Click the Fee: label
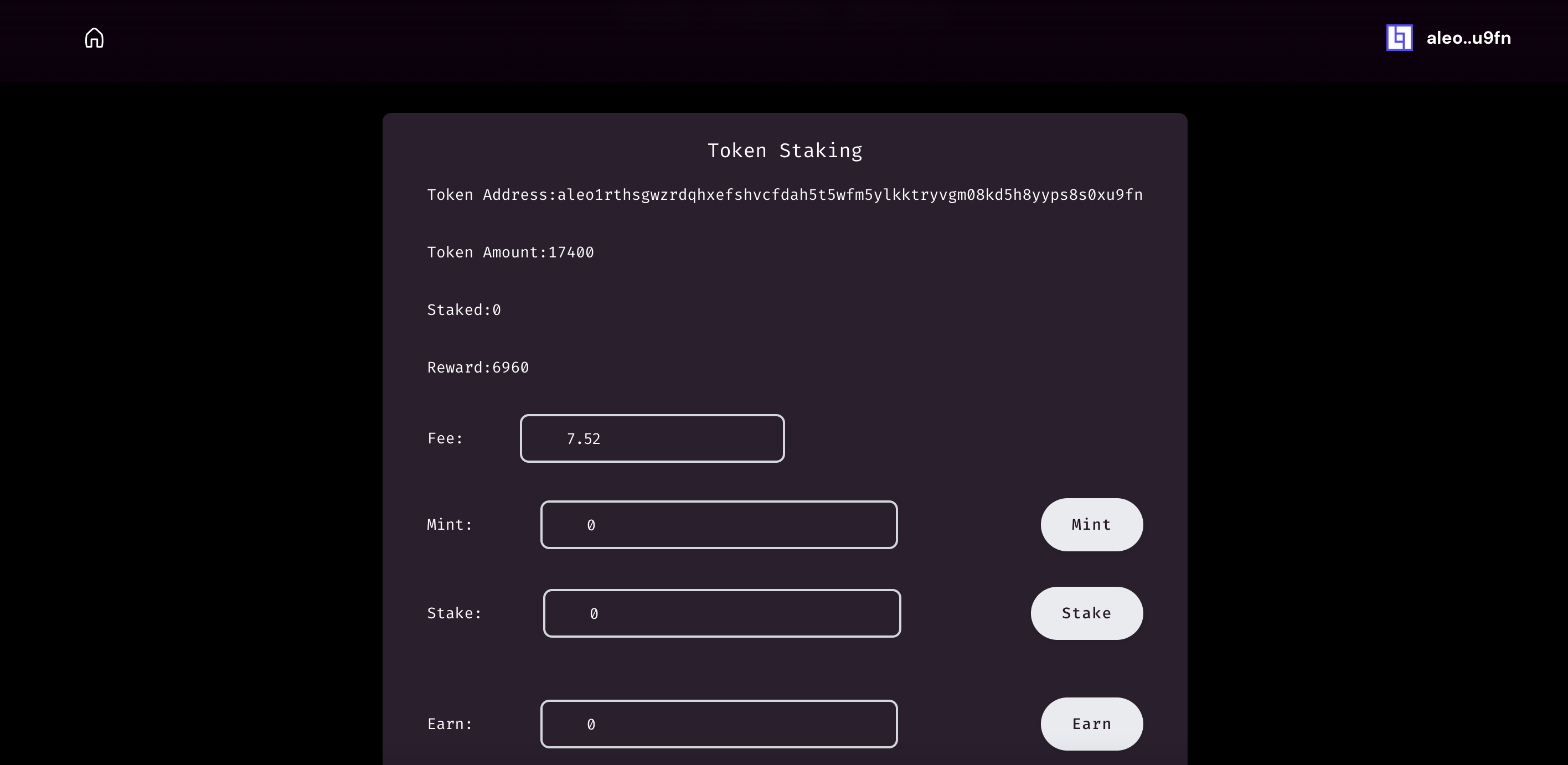The width and height of the screenshot is (1568, 765). tap(445, 437)
